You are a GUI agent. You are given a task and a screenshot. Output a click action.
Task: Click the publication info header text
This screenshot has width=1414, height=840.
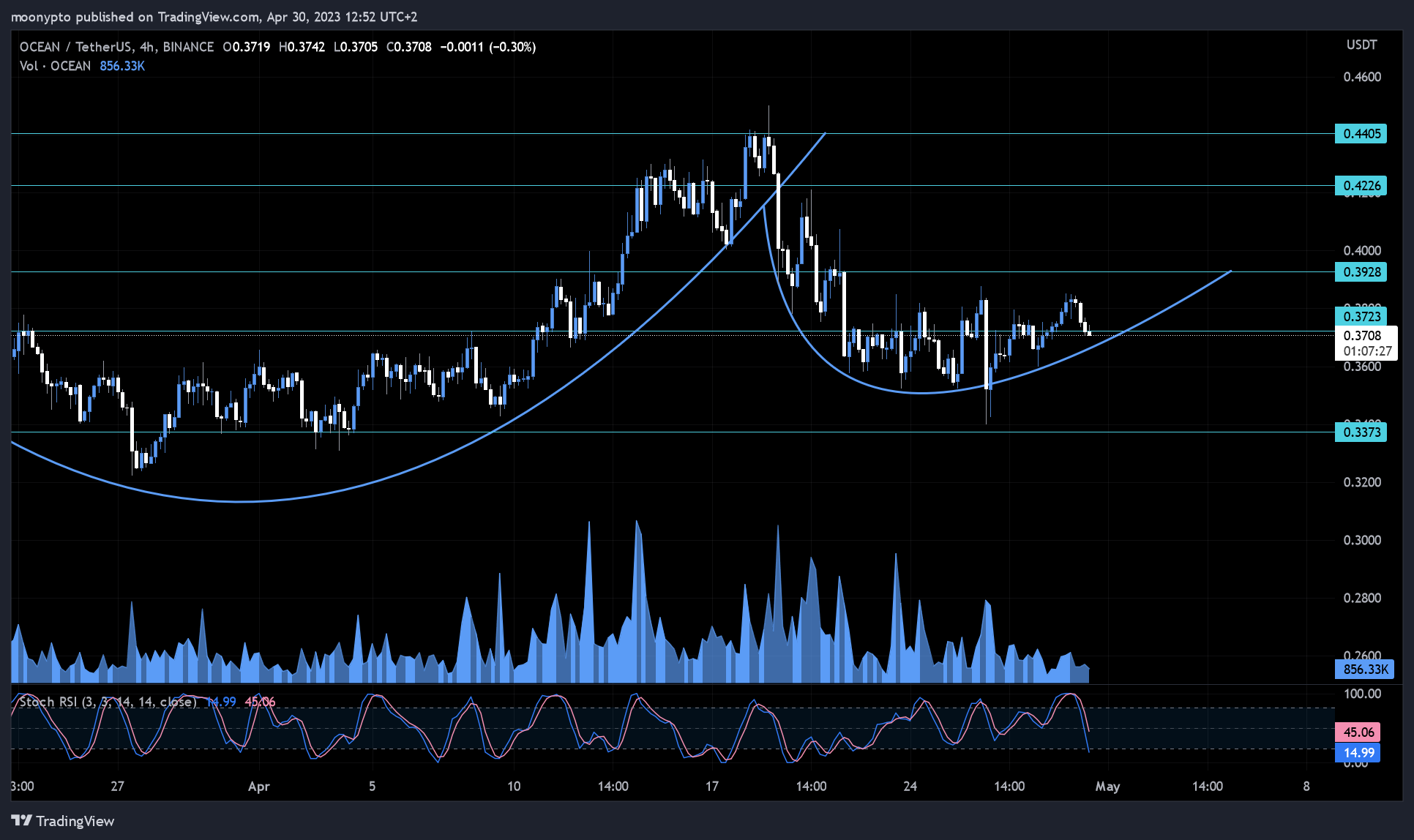click(x=214, y=16)
